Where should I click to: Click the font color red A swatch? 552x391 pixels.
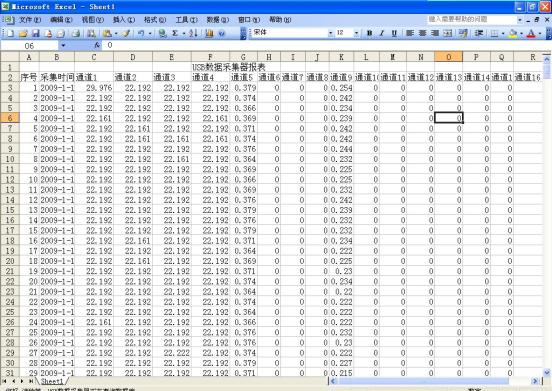pyautogui.click(x=531, y=33)
